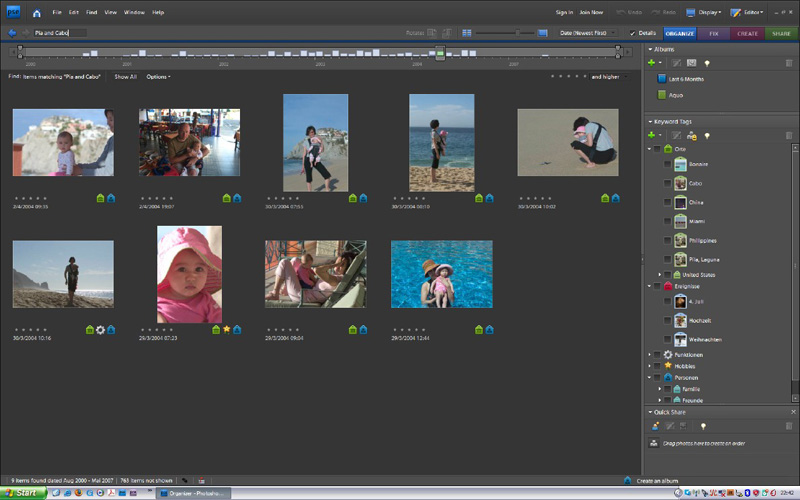This screenshot has height=500, width=800.
Task: Switch to the CREATE tab
Action: point(747,33)
